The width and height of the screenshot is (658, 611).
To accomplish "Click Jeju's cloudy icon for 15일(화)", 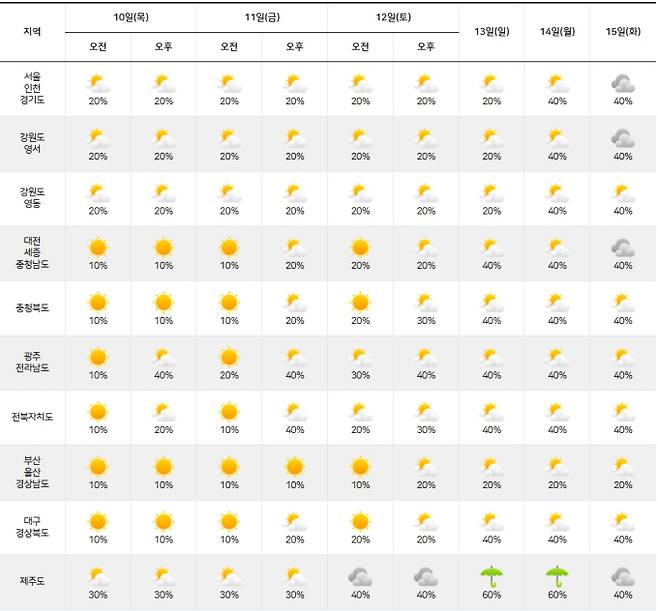I will tap(623, 577).
